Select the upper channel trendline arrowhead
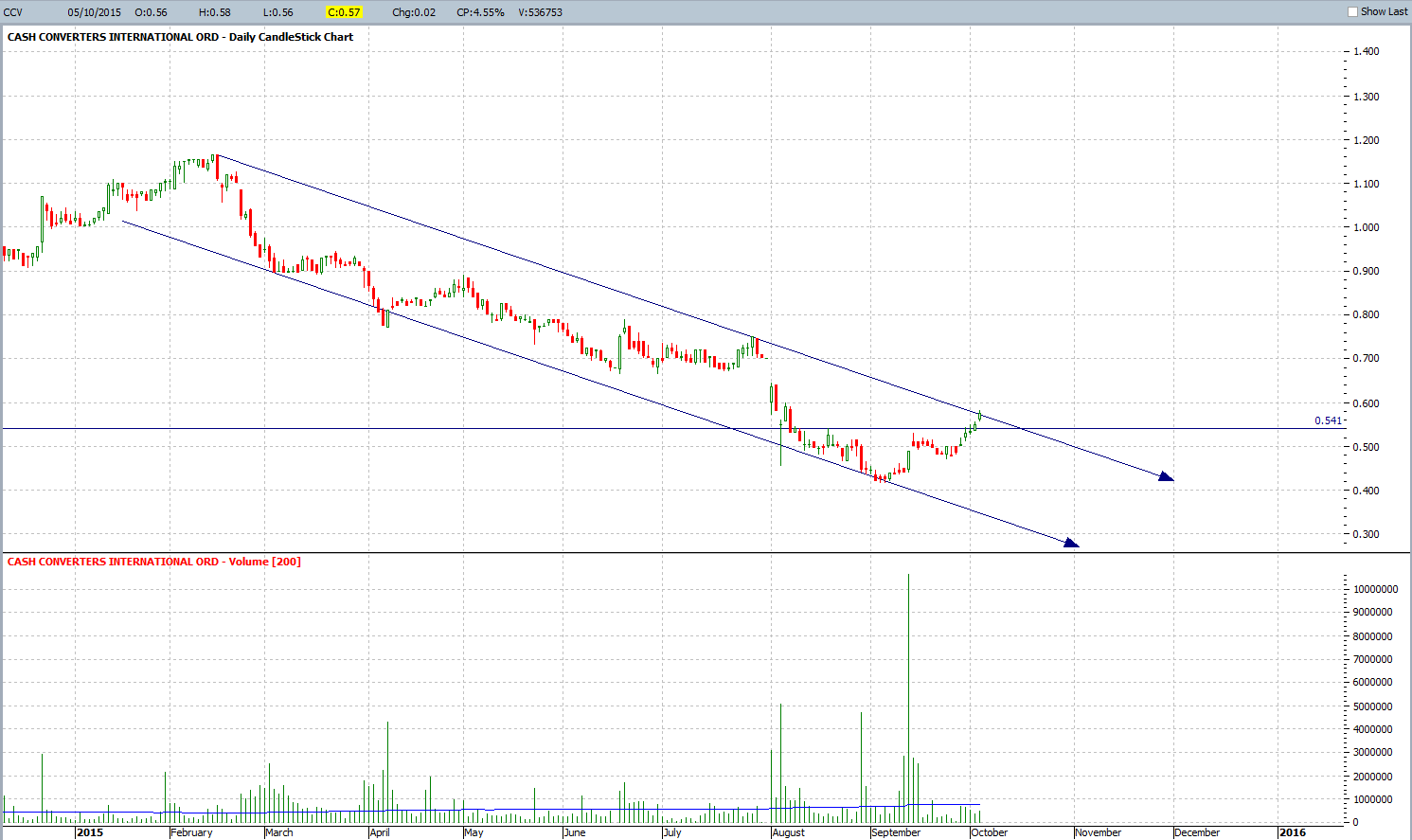The width and height of the screenshot is (1412, 840). tap(1167, 476)
